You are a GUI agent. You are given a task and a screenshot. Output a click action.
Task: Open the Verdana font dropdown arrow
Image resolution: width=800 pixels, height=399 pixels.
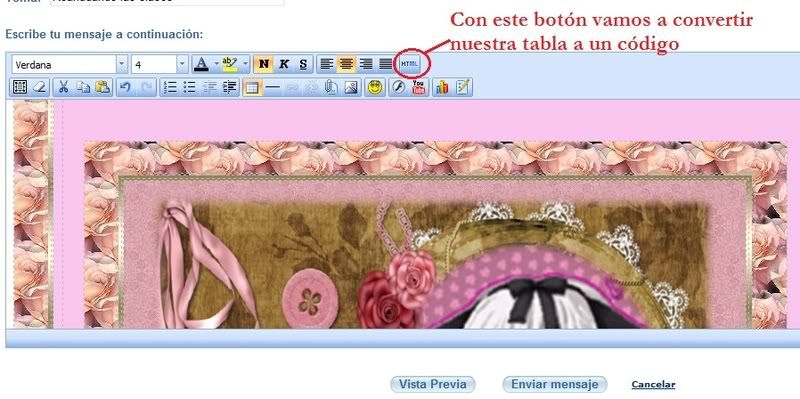coord(122,65)
